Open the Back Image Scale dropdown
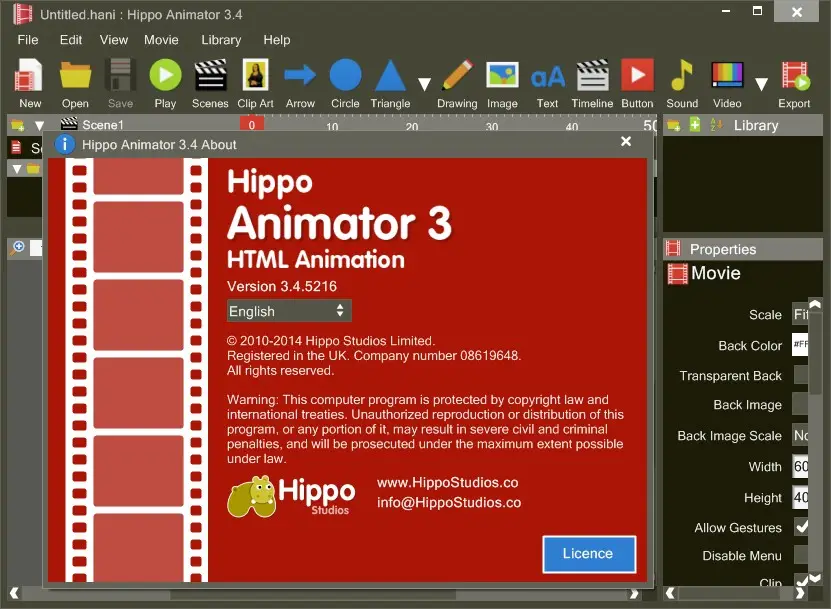The height and width of the screenshot is (609, 831). click(800, 435)
